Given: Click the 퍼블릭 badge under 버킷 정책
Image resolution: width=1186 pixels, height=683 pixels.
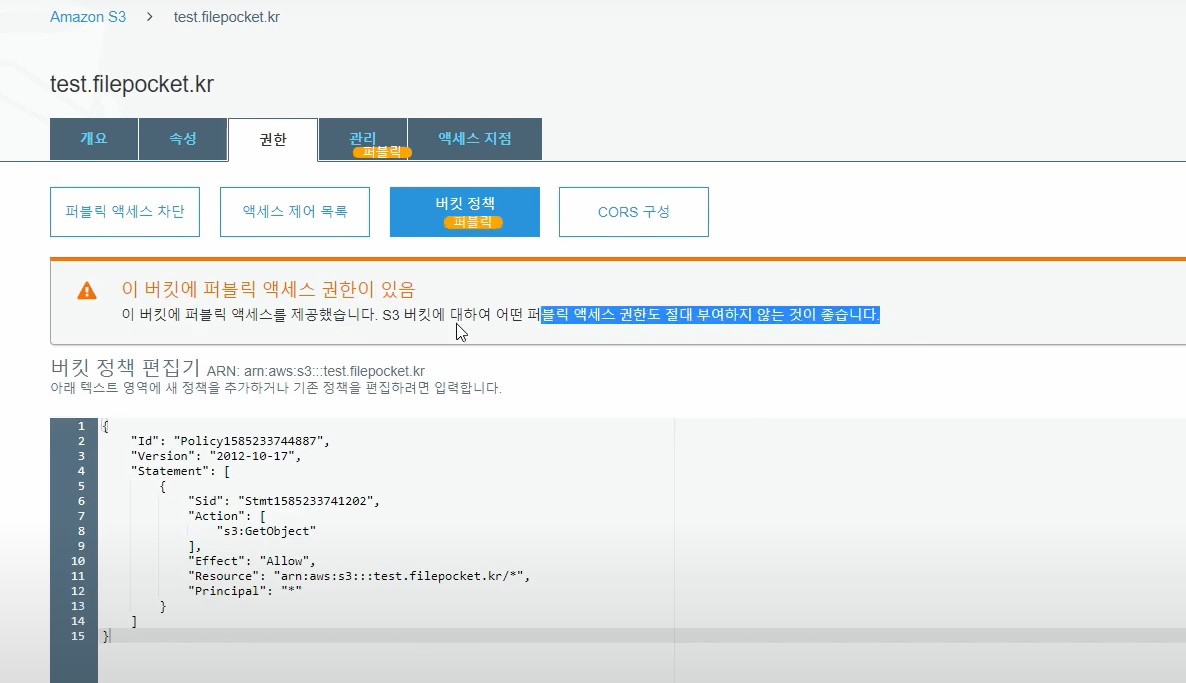Looking at the screenshot, I should coord(473,222).
